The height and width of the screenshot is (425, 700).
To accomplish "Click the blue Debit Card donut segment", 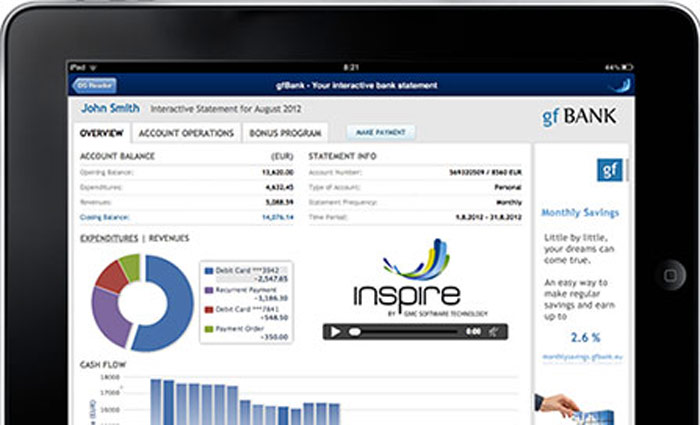I will [172, 304].
